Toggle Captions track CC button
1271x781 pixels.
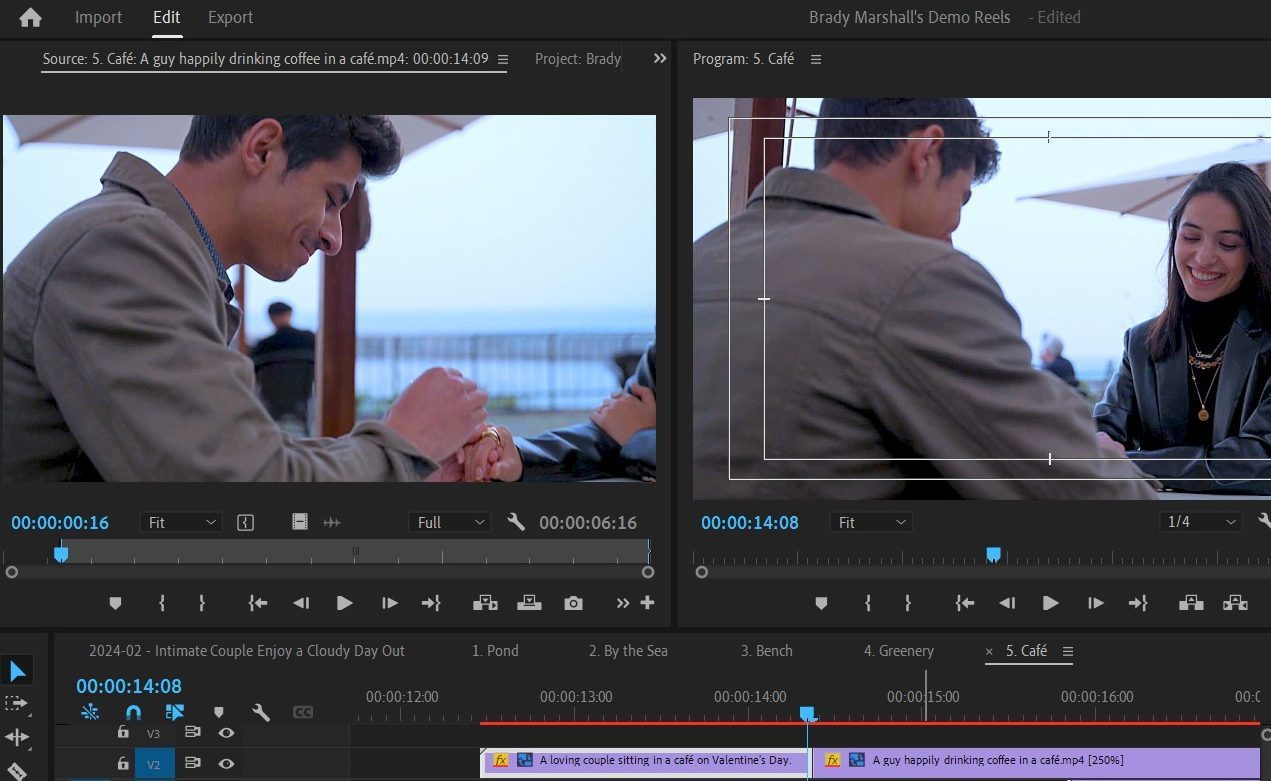click(x=303, y=712)
